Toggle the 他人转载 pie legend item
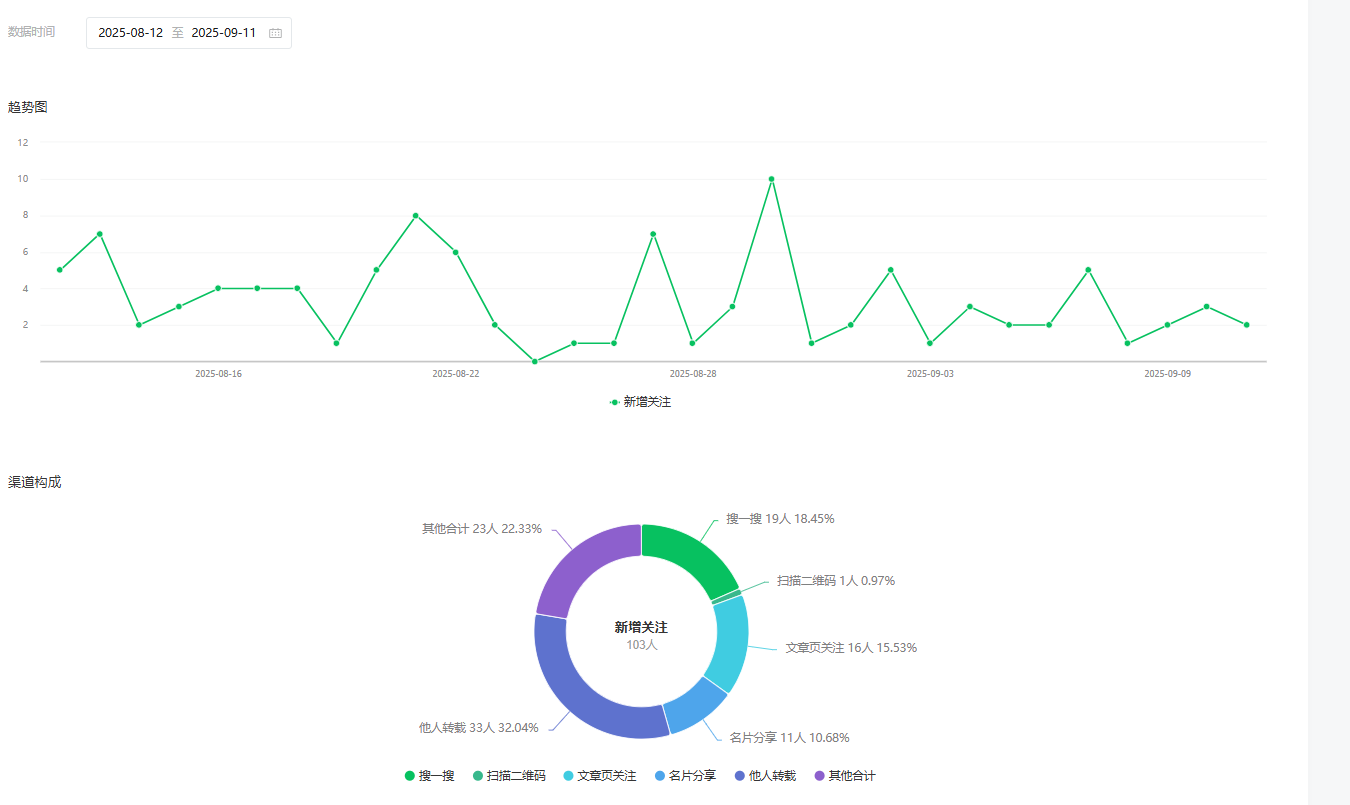 coord(765,776)
